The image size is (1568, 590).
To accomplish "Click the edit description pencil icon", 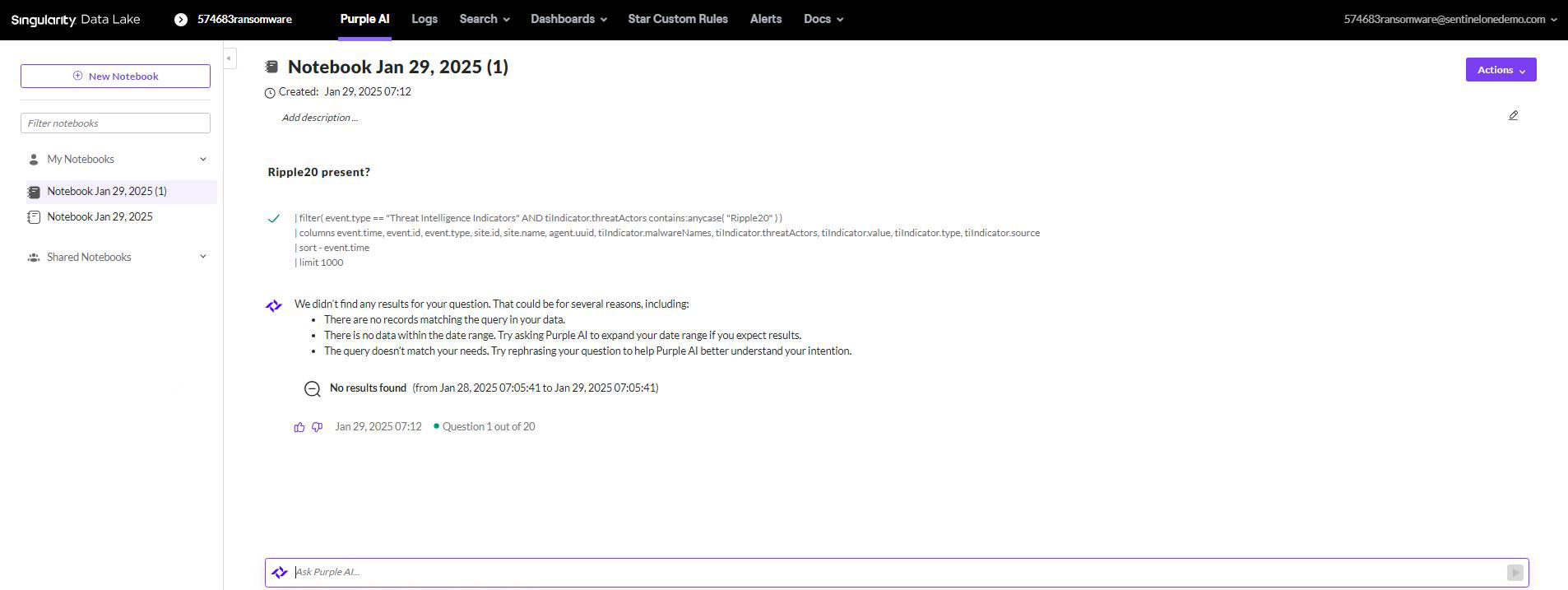I will (x=1513, y=115).
